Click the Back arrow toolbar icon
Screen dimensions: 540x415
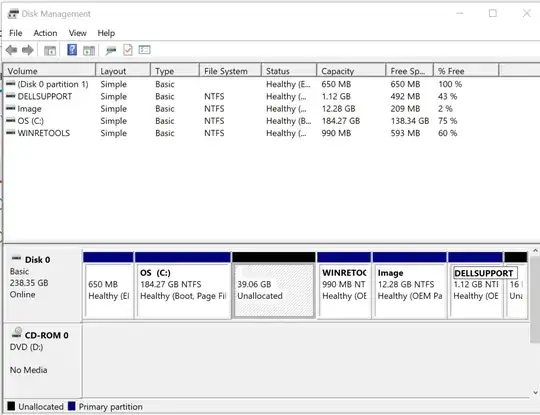pyautogui.click(x=11, y=50)
